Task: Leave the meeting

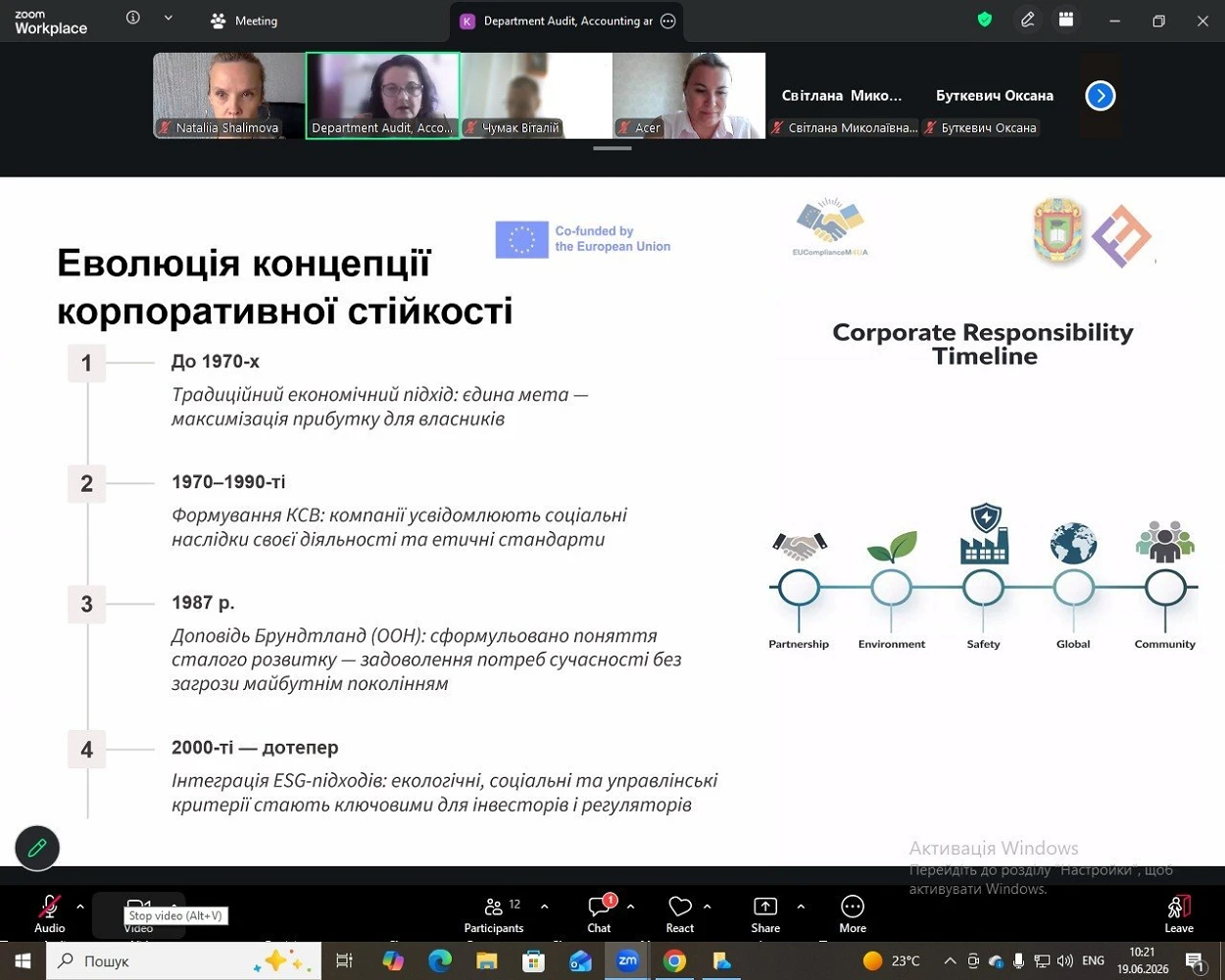Action: pos(1179,914)
